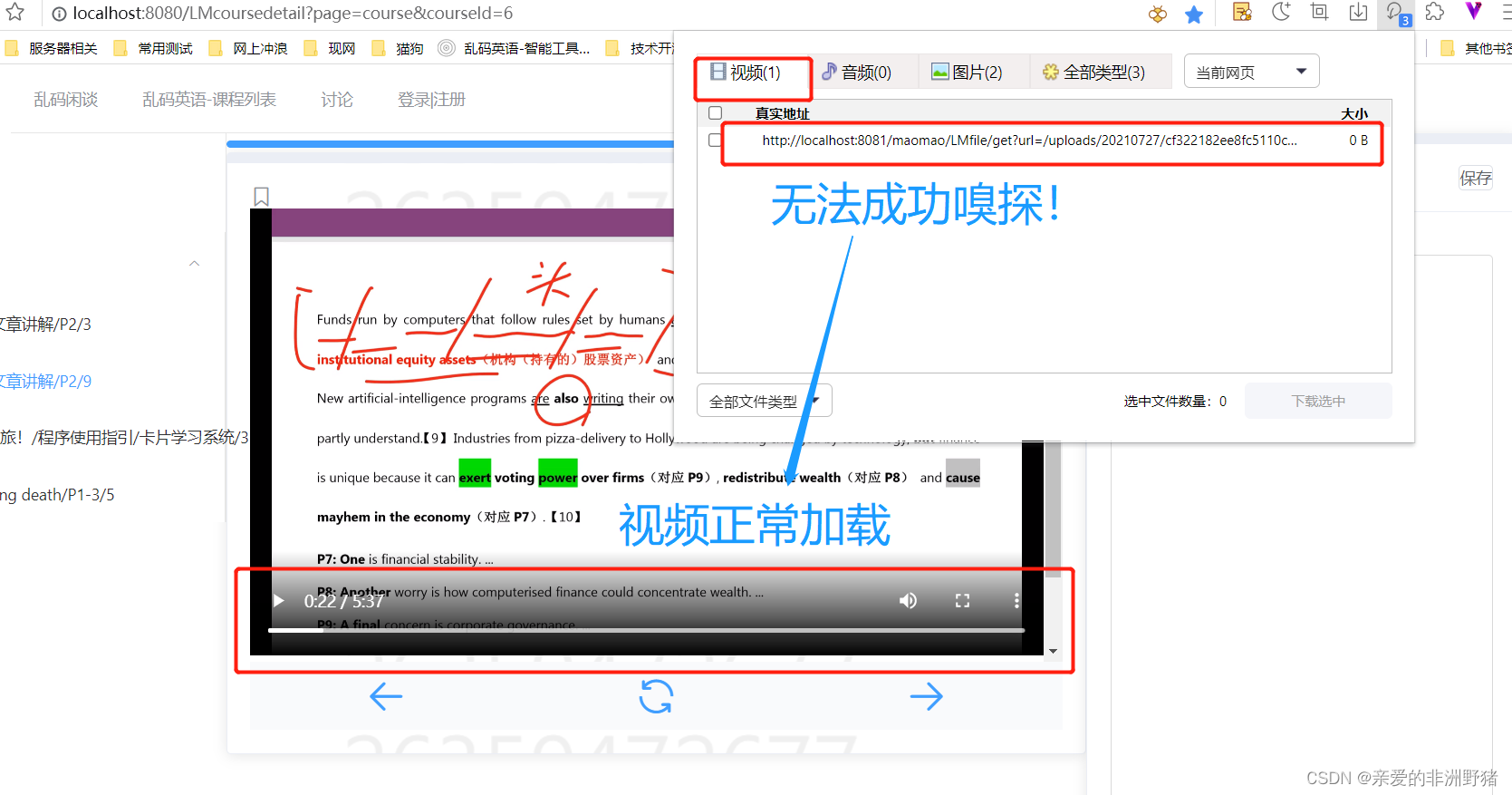Image resolution: width=1512 pixels, height=795 pixels.
Task: Open the 讨论 nav link
Action: (337, 100)
